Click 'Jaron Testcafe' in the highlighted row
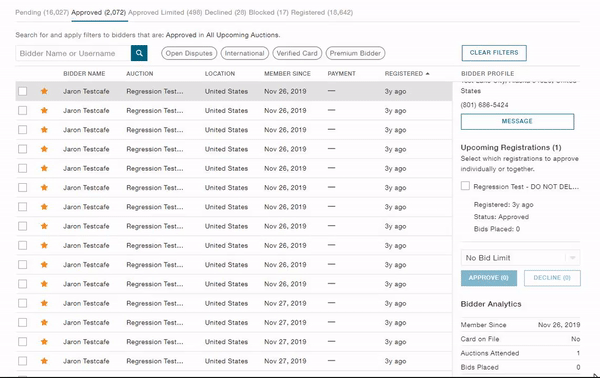The height and width of the screenshot is (378, 600). click(x=86, y=91)
